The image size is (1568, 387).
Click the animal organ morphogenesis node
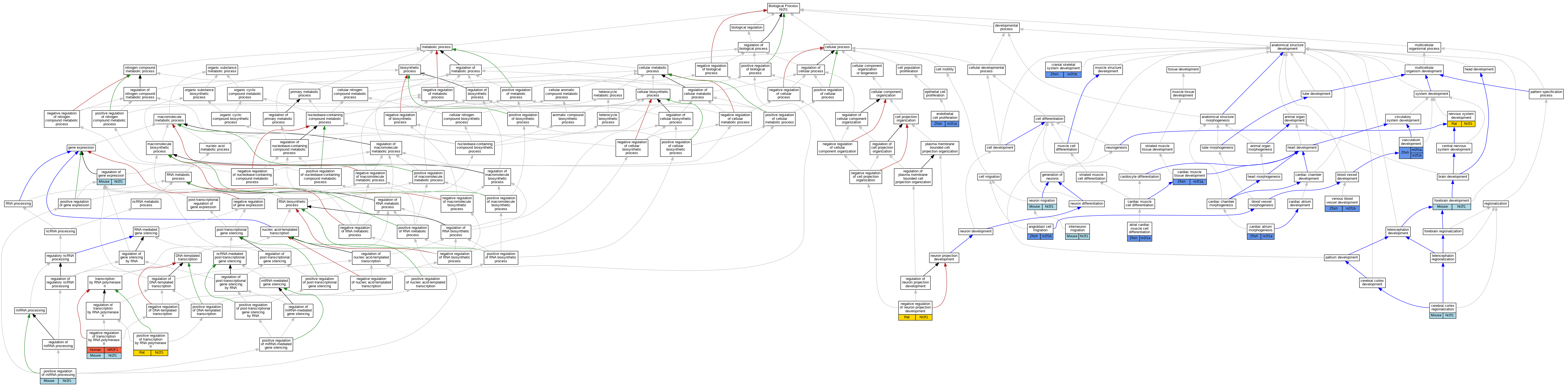pyautogui.click(x=1260, y=148)
